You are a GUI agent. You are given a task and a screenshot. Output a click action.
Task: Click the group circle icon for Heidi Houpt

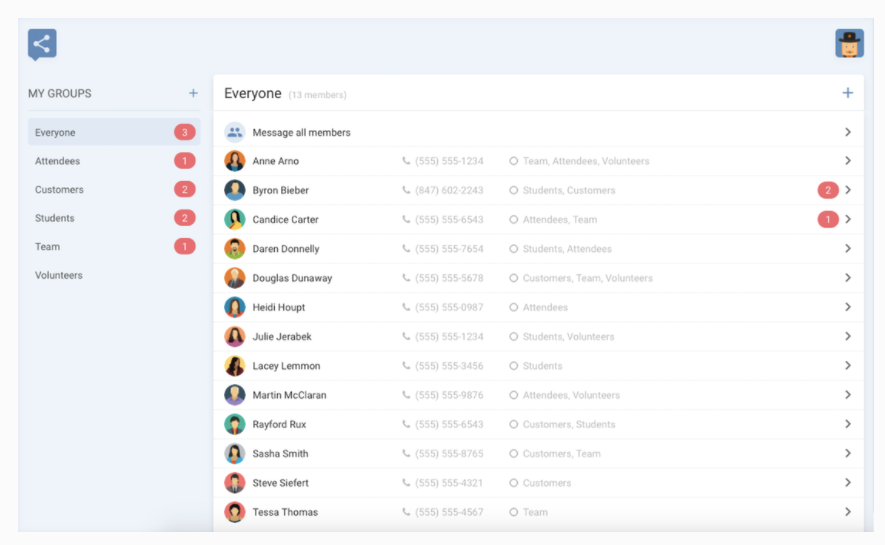514,307
